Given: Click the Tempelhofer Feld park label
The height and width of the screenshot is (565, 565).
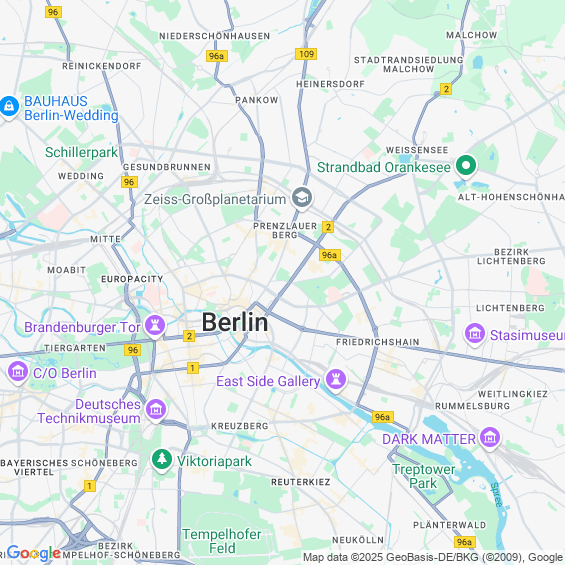Looking at the screenshot, I should 222,541.
